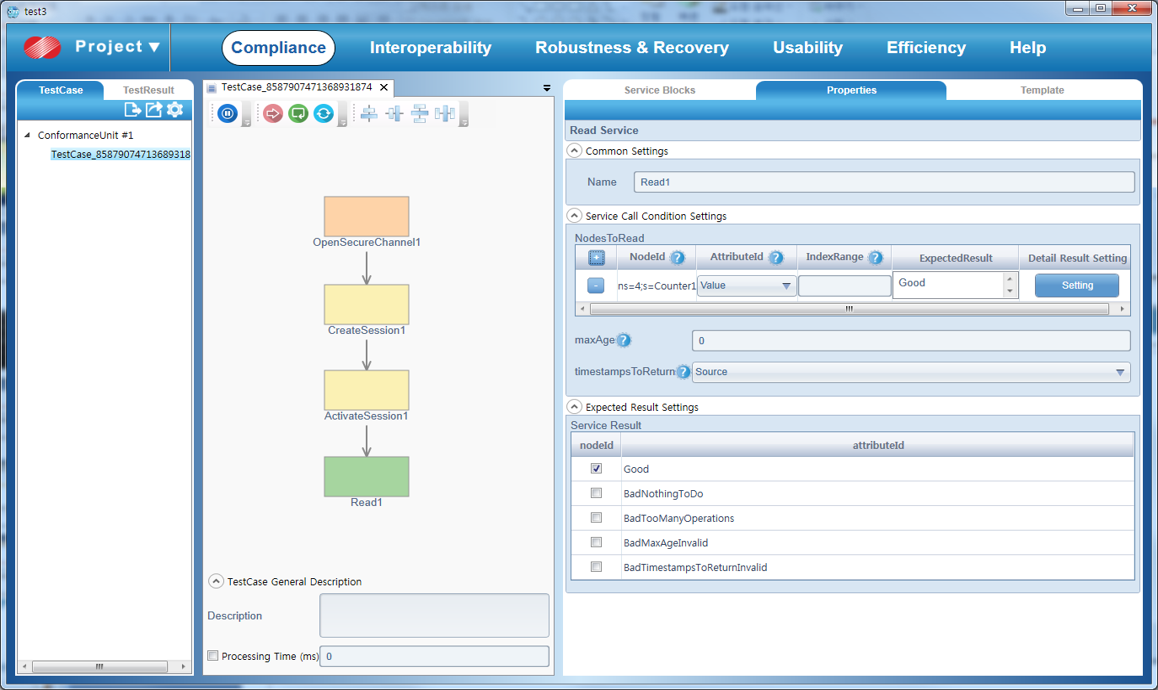Open the Interoperability menu
The height and width of the screenshot is (690, 1158).
(x=430, y=48)
